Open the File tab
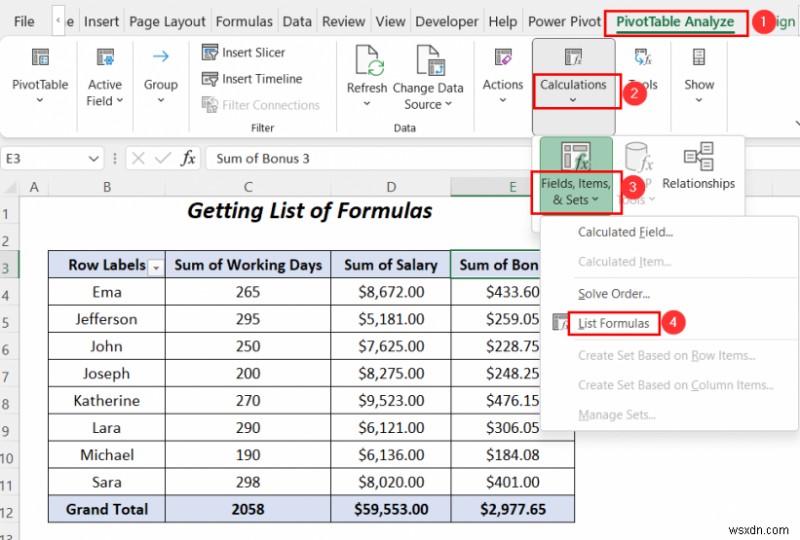This screenshot has height=540, width=800. [x=24, y=21]
